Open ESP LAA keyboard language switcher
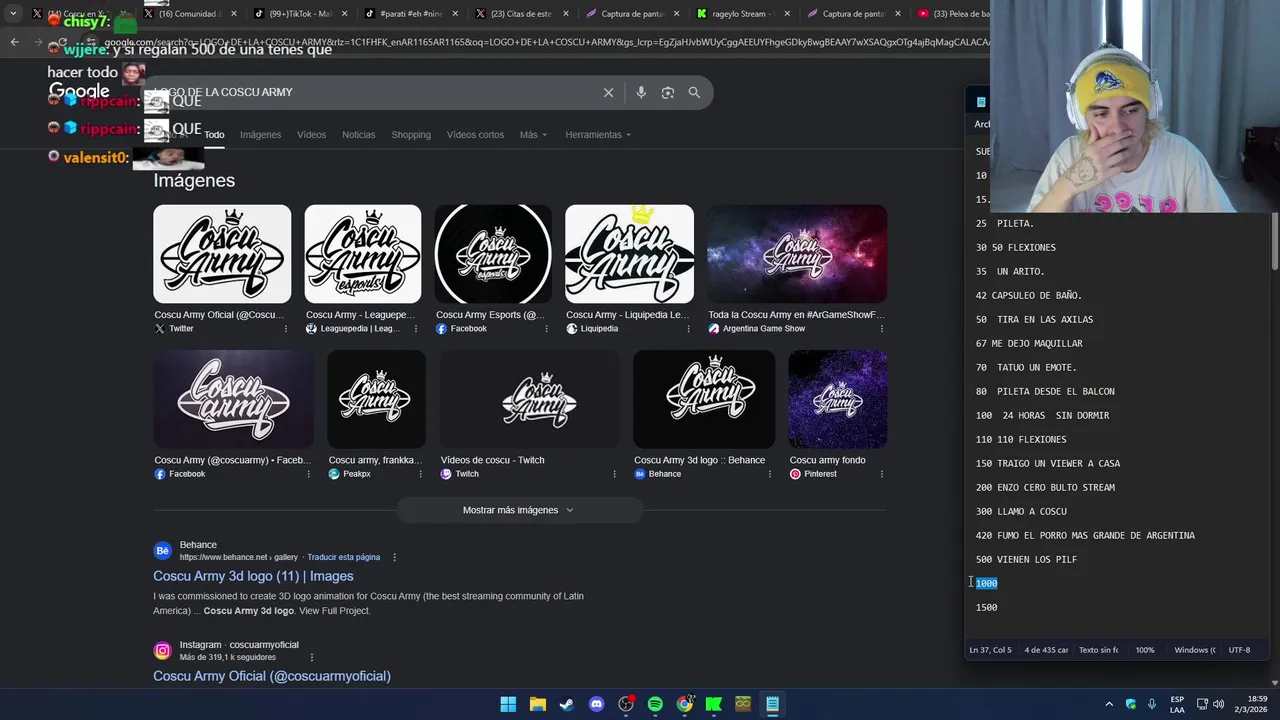 (x=1177, y=704)
